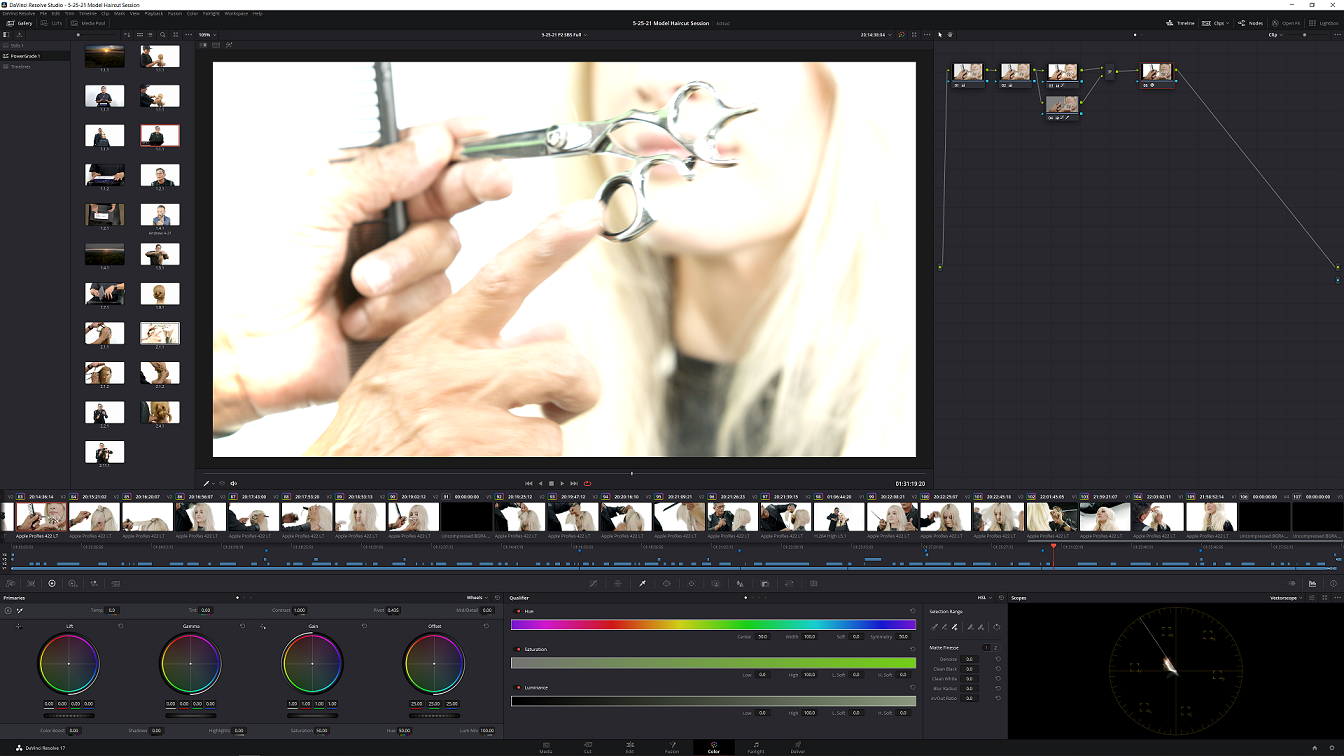This screenshot has width=1344, height=756.
Task: Open the File menu
Action: (43, 13)
